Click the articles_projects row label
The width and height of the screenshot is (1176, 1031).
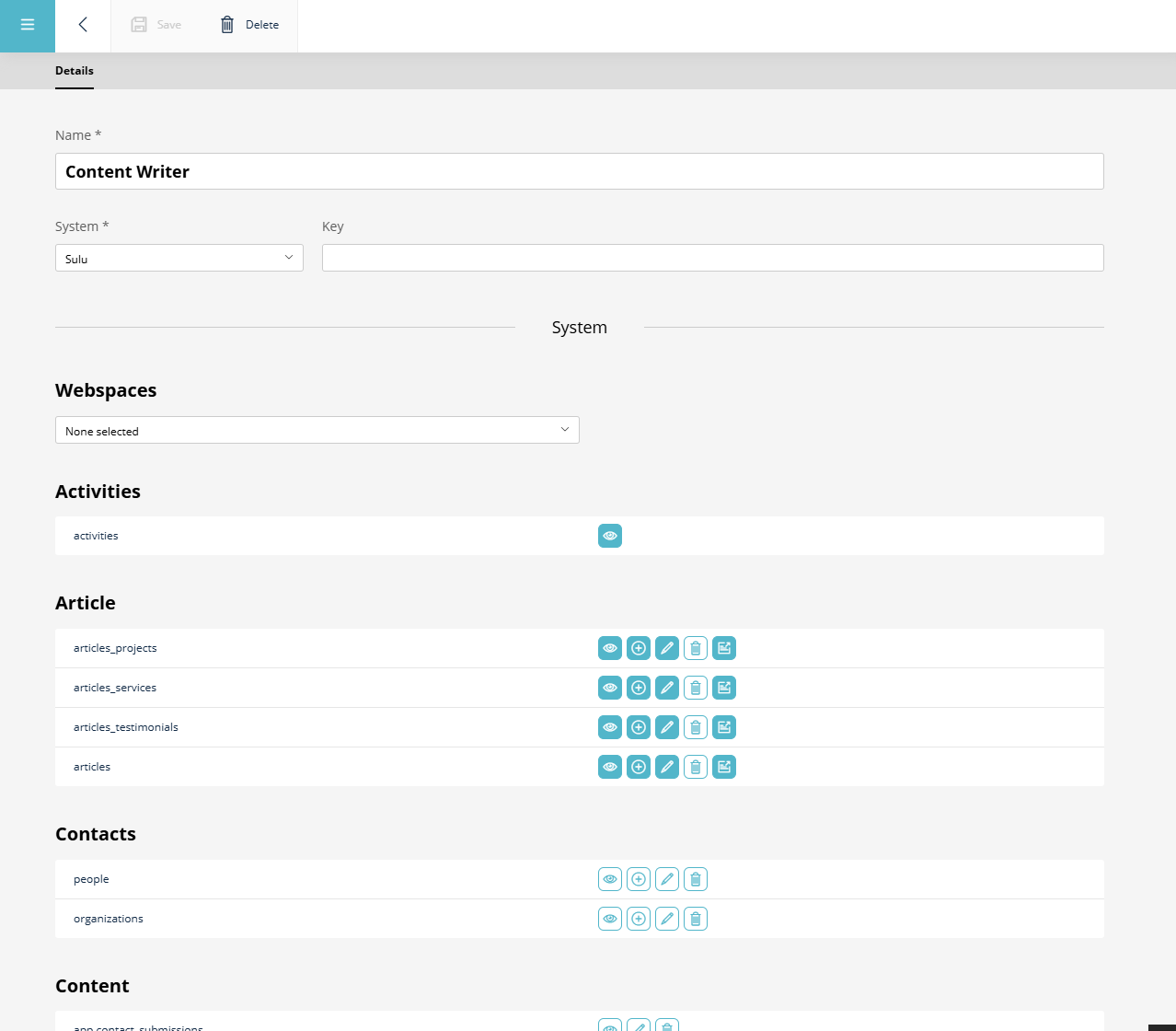pyautogui.click(x=115, y=648)
